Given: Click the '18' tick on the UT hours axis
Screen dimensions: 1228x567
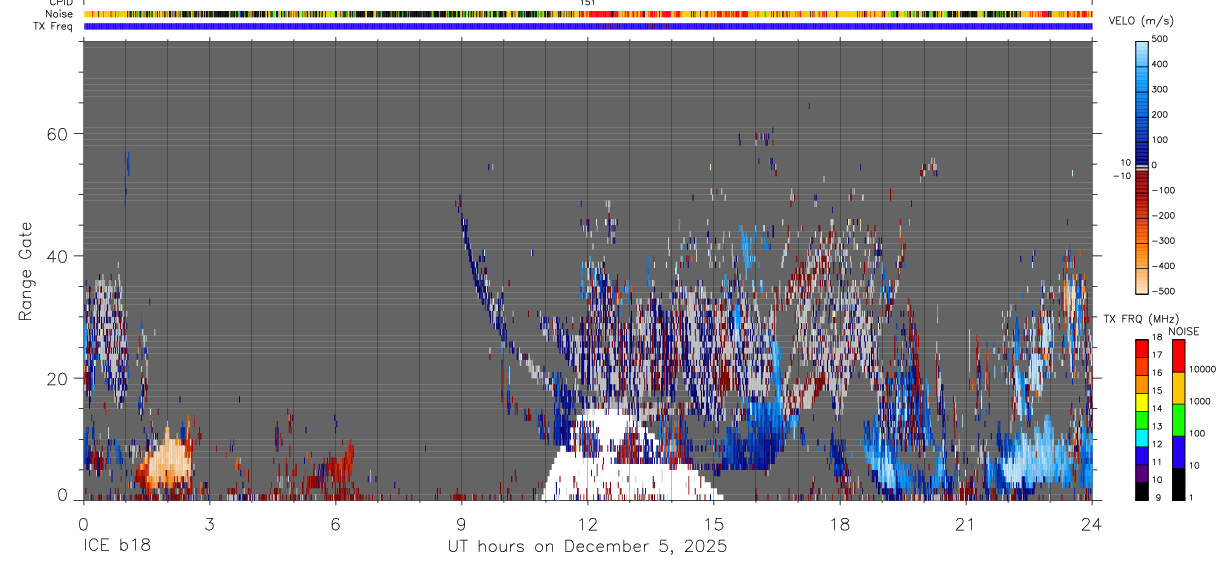Looking at the screenshot, I should click(x=840, y=523).
